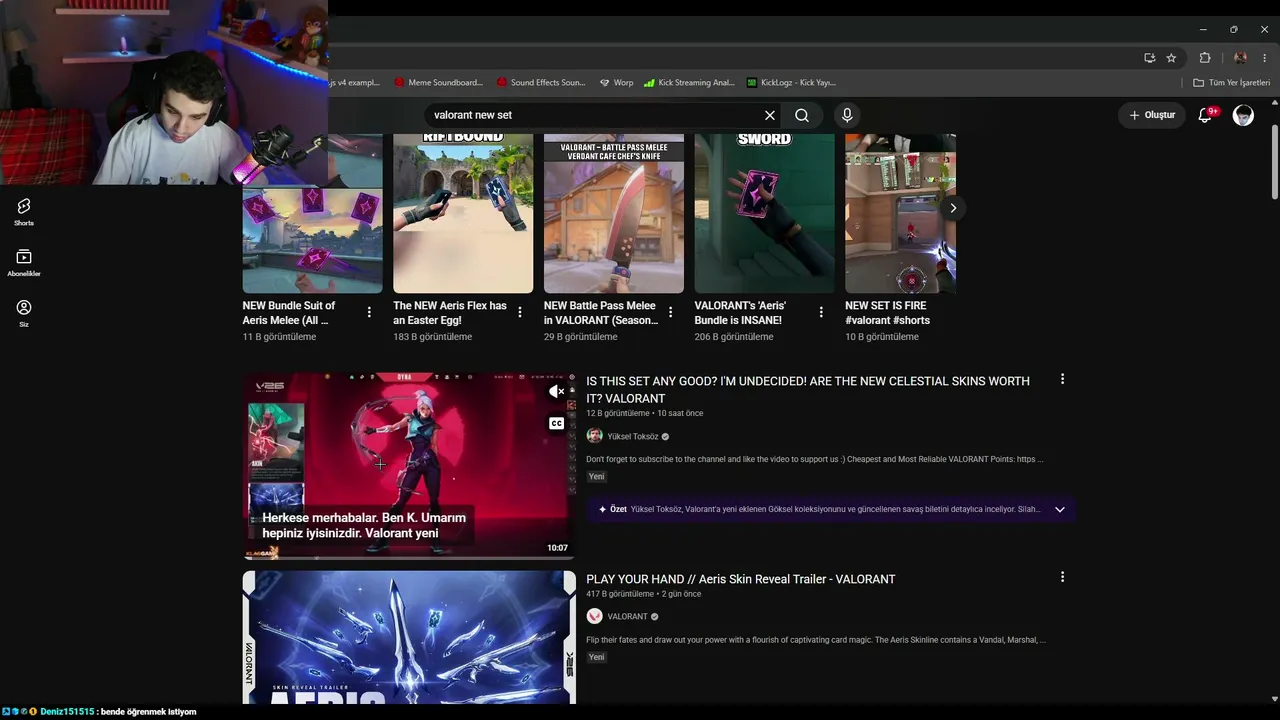Click the '206 B görüntüleme' view count
1280x720 pixels.
point(734,337)
